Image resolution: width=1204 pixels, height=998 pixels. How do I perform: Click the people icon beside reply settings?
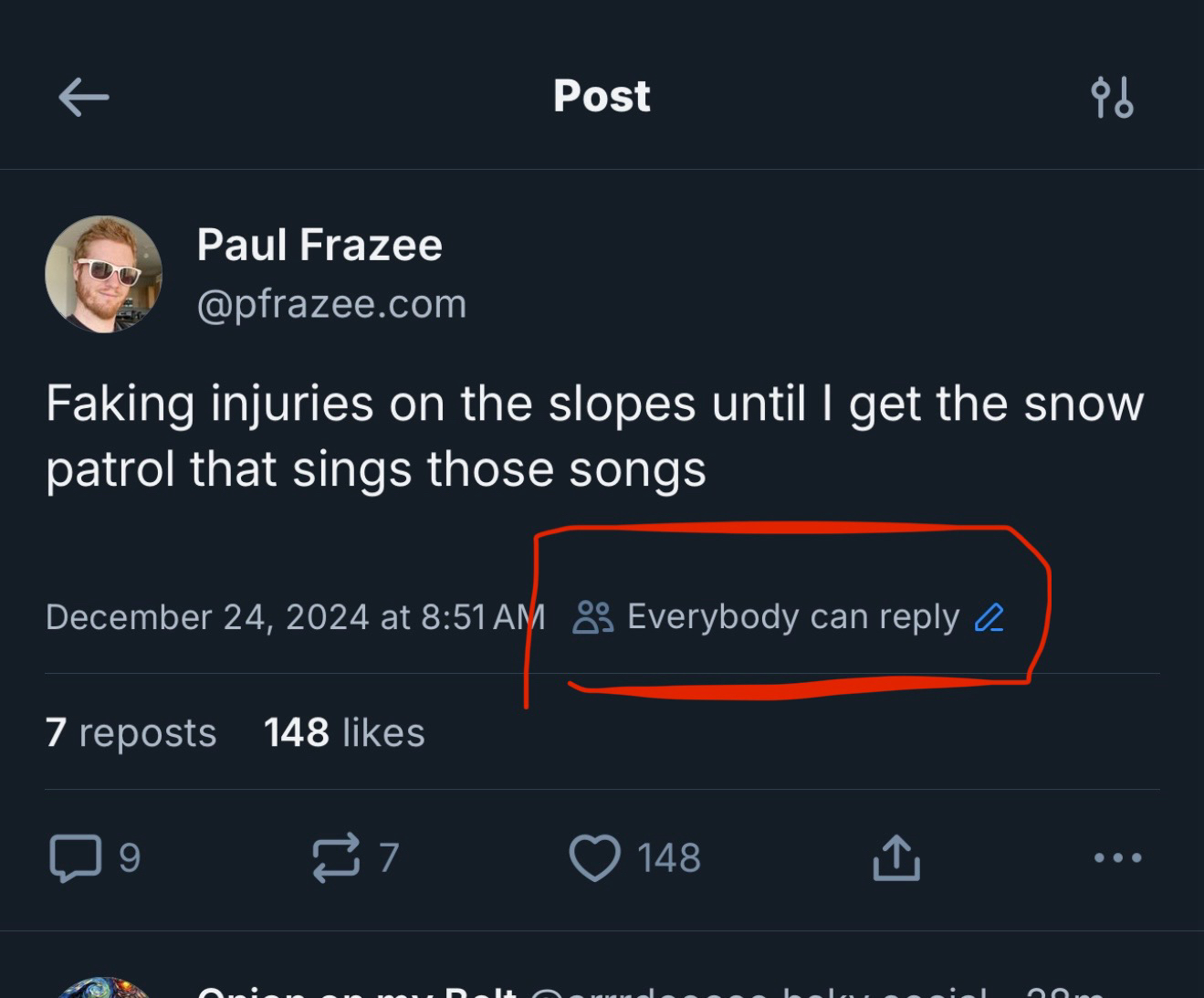tap(593, 618)
